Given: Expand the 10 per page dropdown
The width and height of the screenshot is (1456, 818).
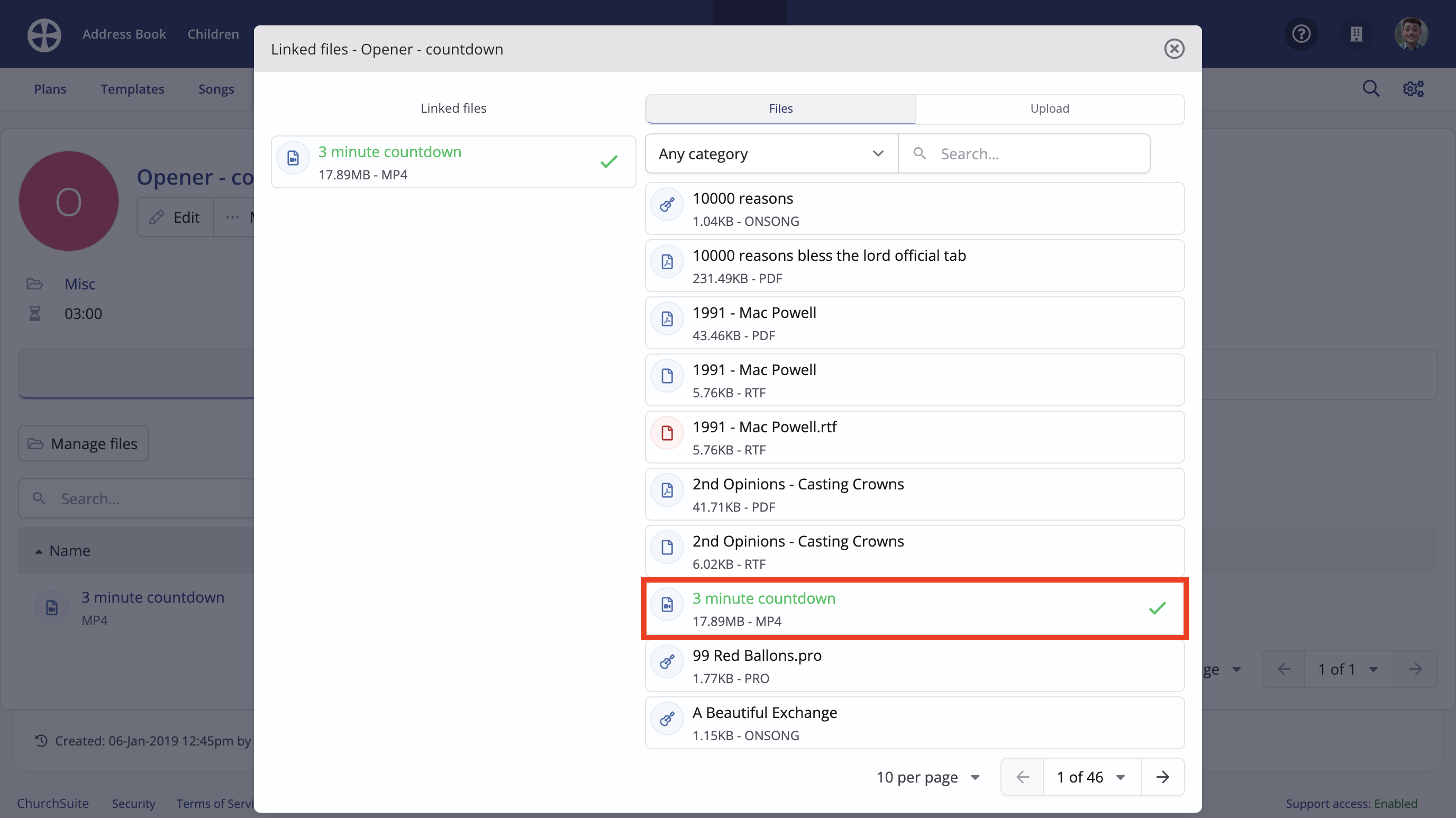Looking at the screenshot, I should 927,777.
